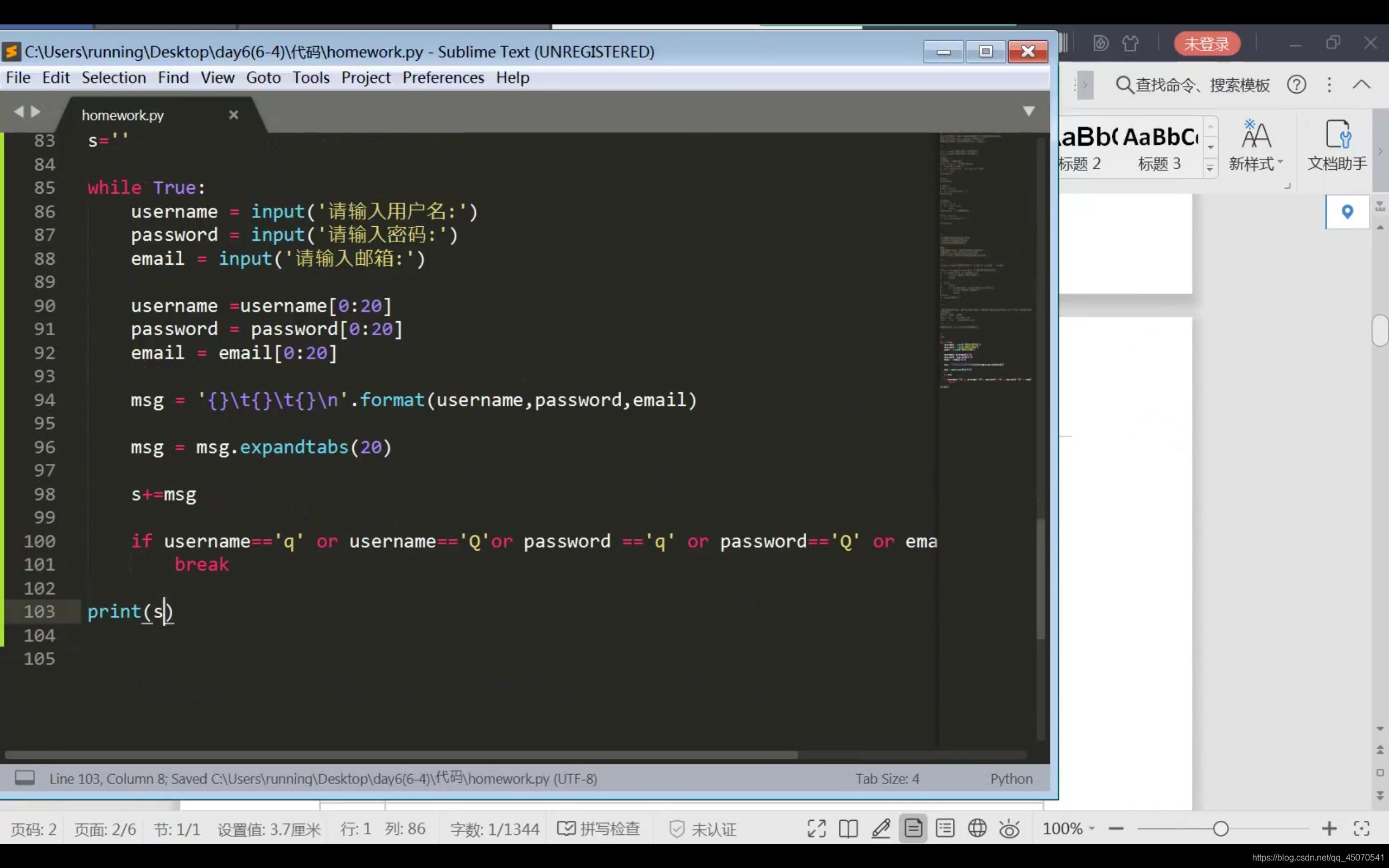Viewport: 1389px width, 868px height.
Task: Select the homework.py tab
Action: (123, 116)
